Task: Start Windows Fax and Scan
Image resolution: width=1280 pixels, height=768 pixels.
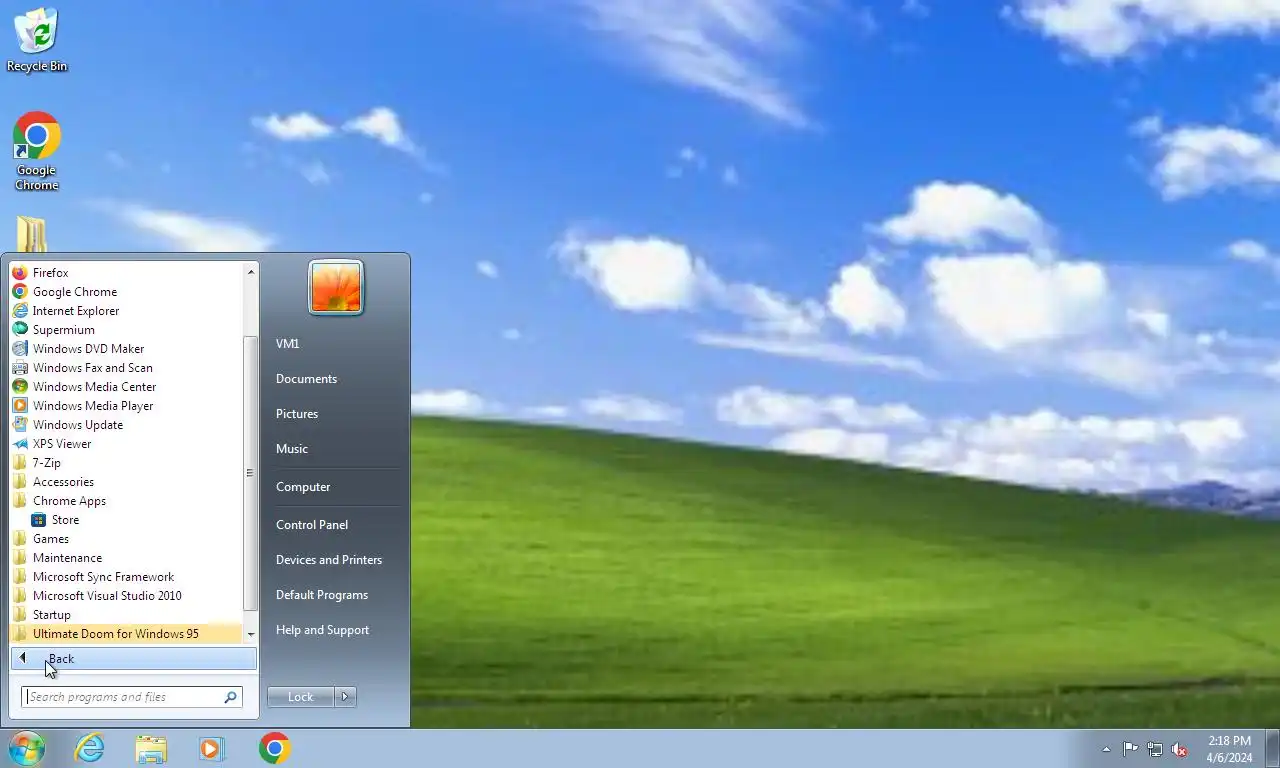Action: (x=126, y=367)
